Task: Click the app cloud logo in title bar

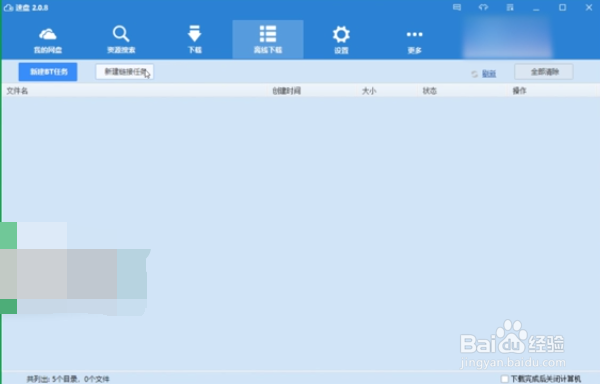Action: [8, 8]
